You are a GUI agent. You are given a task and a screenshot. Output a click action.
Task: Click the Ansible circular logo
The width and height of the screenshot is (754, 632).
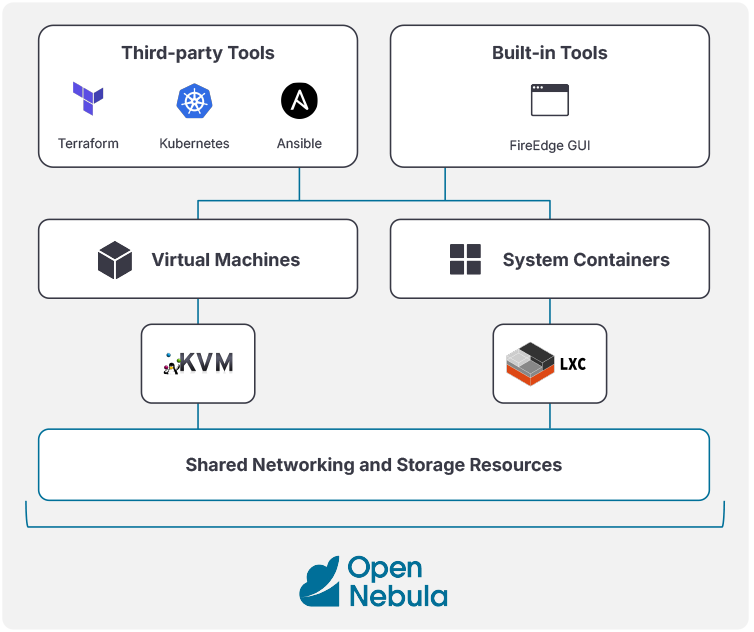tap(299, 101)
